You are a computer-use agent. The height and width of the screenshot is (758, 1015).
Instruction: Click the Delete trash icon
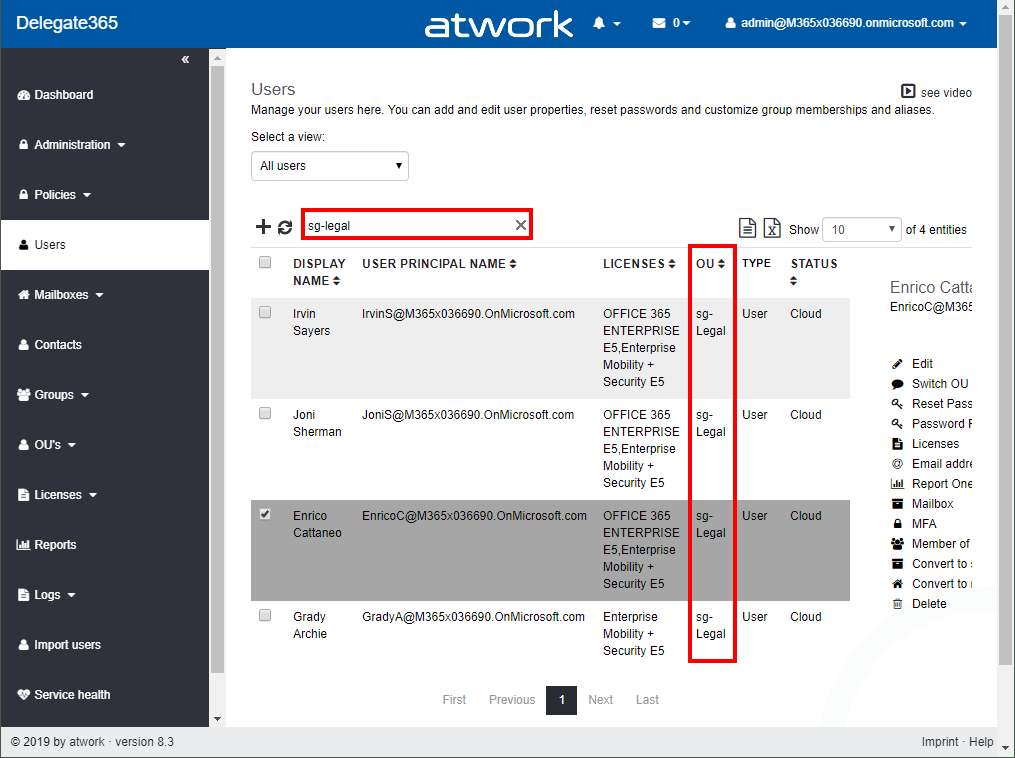click(897, 604)
